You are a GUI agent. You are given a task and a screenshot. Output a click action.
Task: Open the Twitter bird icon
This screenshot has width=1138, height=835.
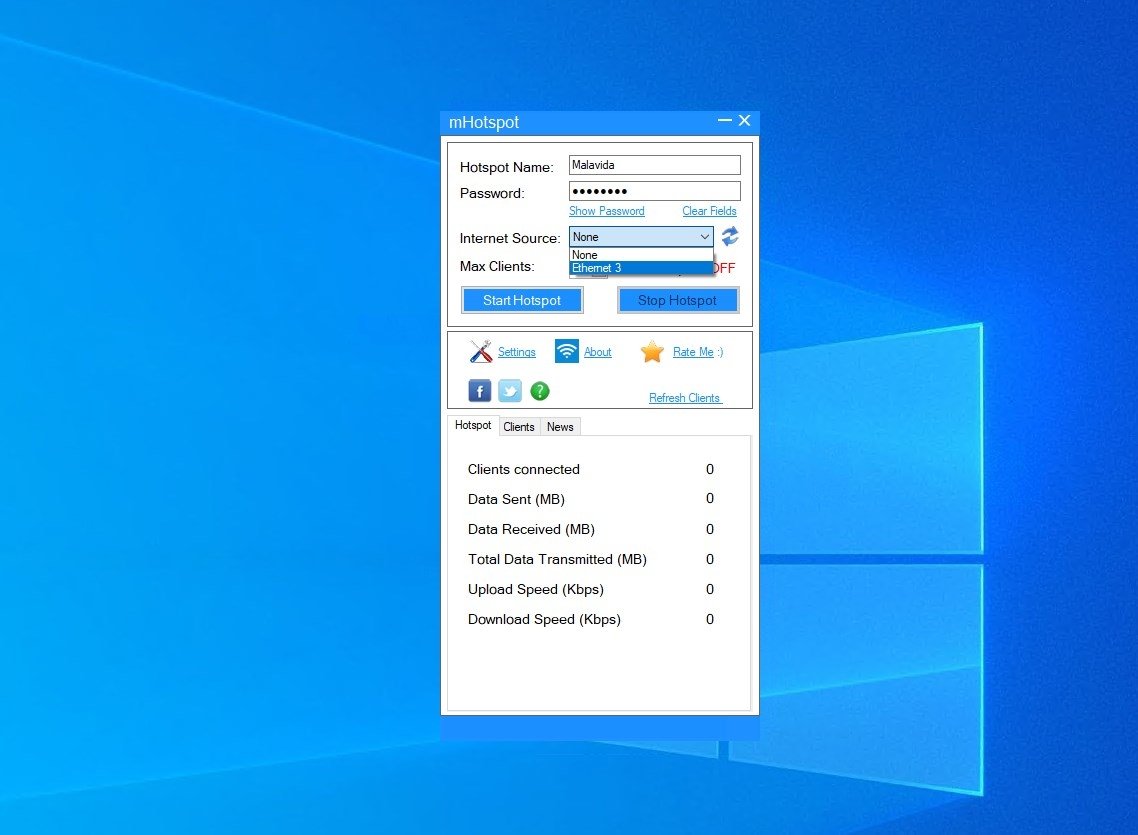pos(509,391)
